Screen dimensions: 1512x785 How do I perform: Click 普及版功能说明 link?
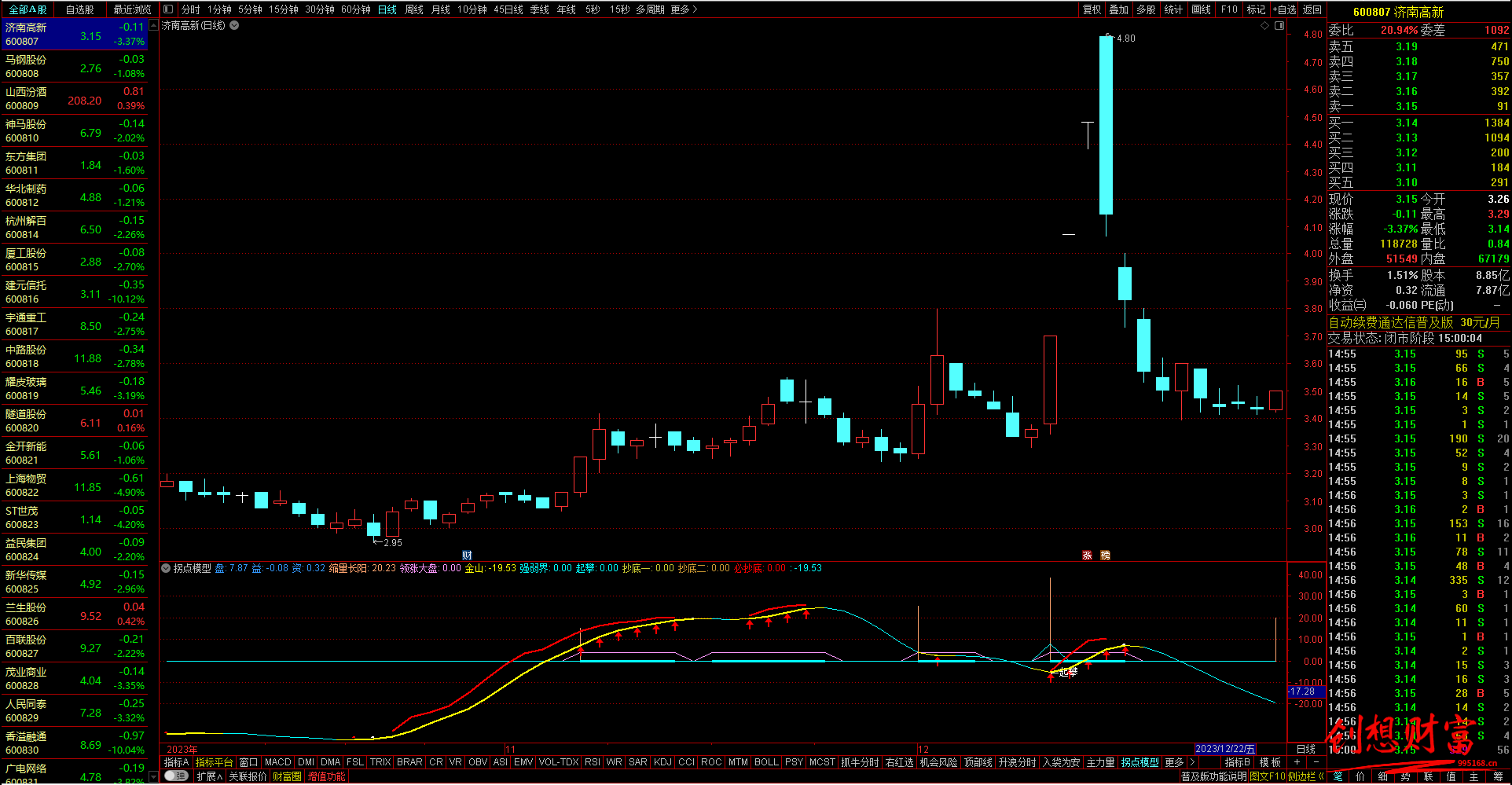point(1213,776)
